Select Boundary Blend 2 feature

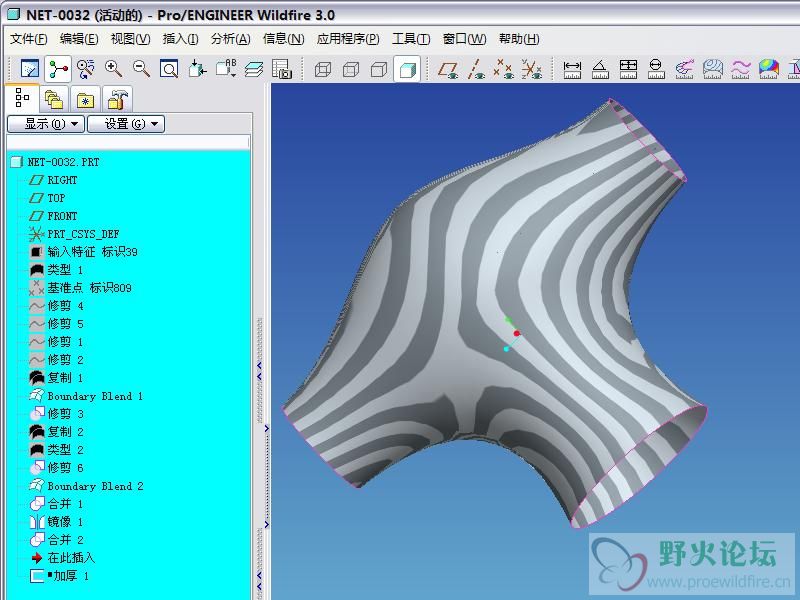[x=95, y=486]
